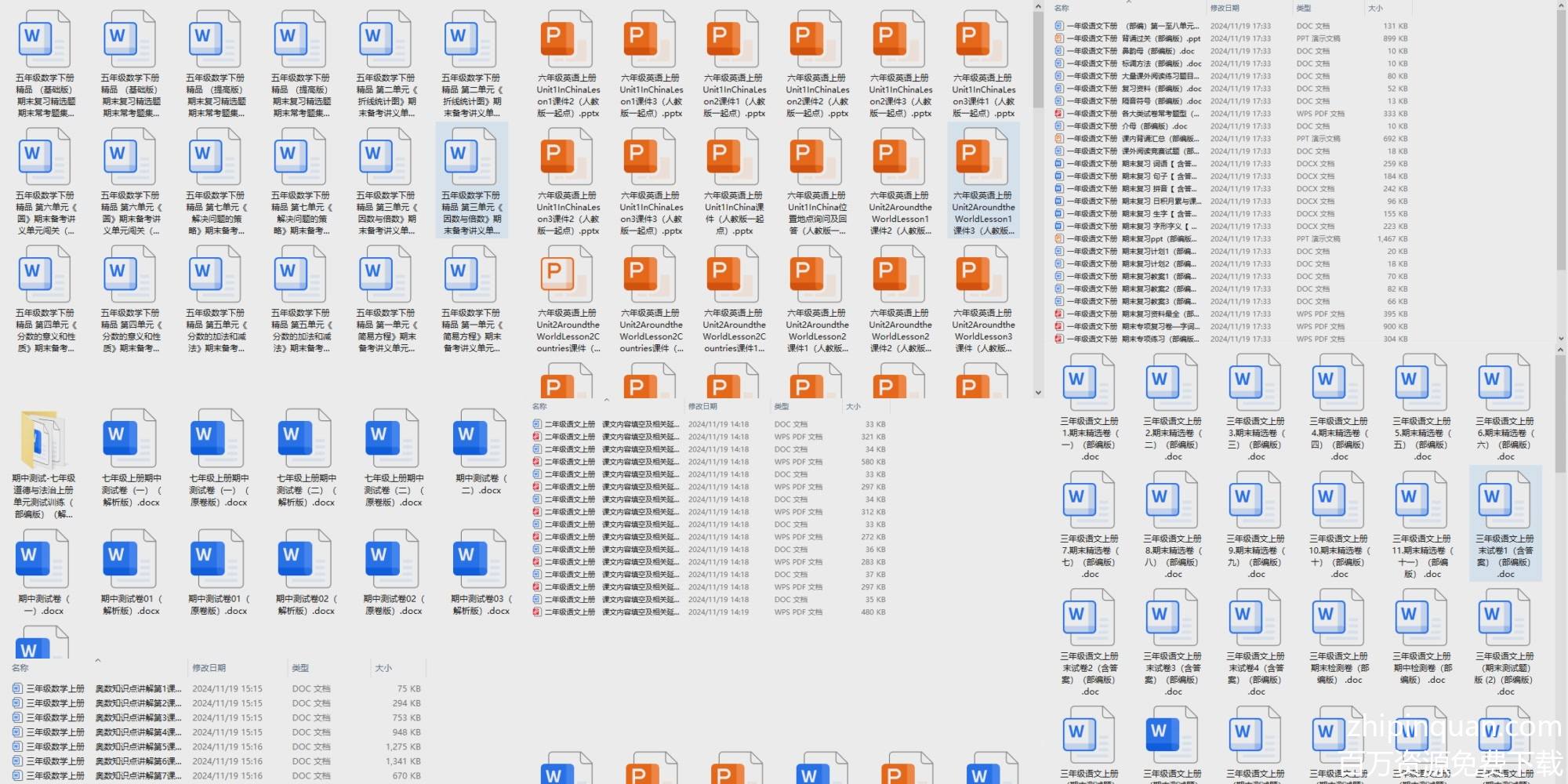Screen dimensions: 1568x784
Task: Sort 一年级语文下册 list by 修改日期 column
Action: tap(1225, 8)
